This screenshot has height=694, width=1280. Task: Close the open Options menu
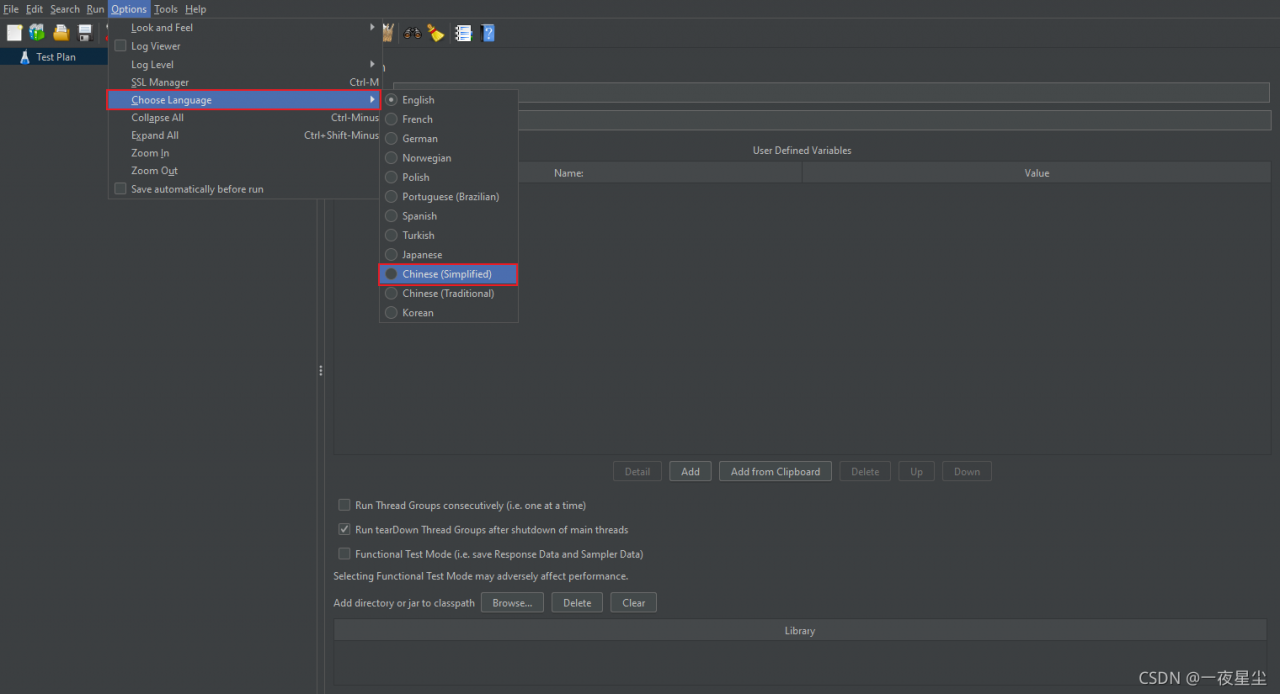[129, 9]
